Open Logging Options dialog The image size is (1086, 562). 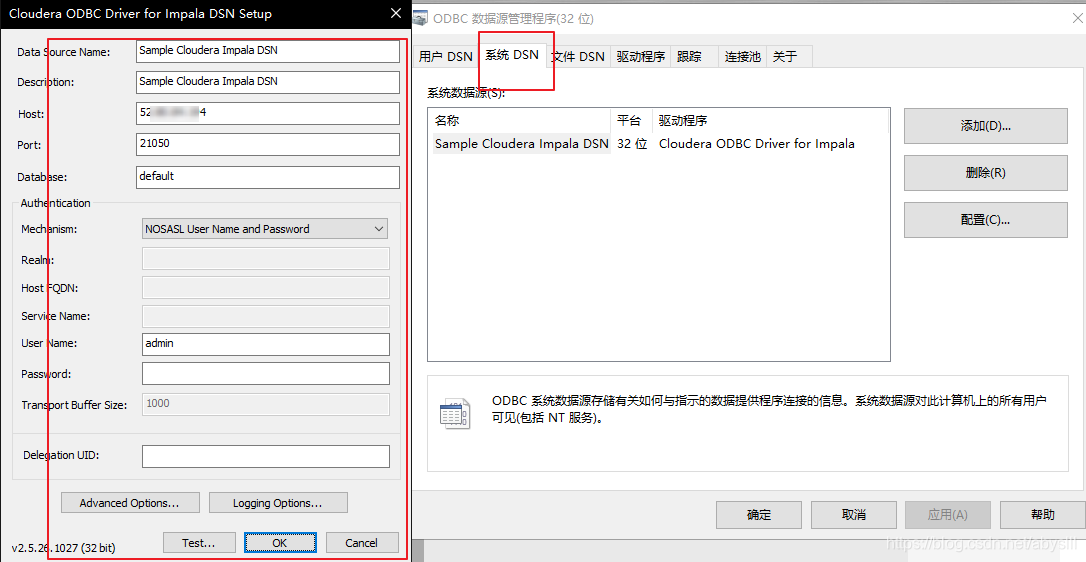tap(278, 503)
